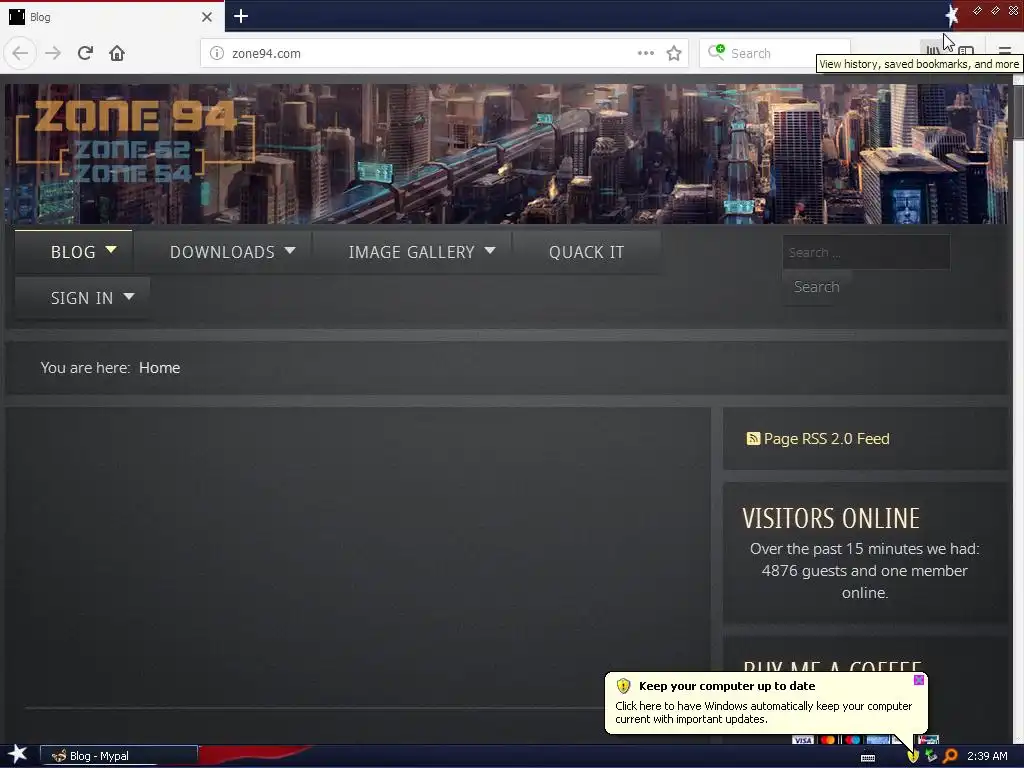This screenshot has height=768, width=1024.
Task: Open the Library history and bookmarks button
Action: click(933, 50)
